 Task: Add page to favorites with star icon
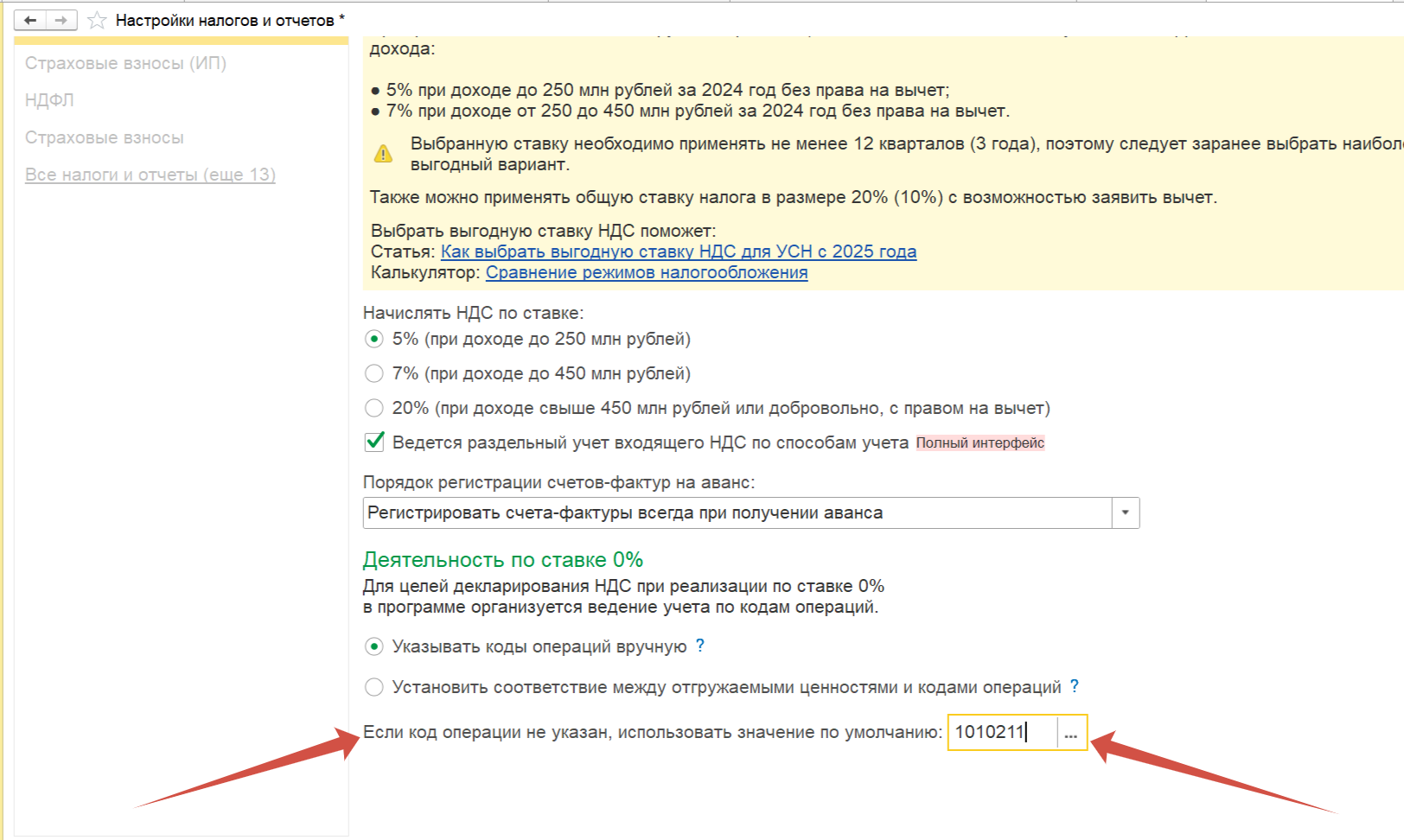click(97, 20)
